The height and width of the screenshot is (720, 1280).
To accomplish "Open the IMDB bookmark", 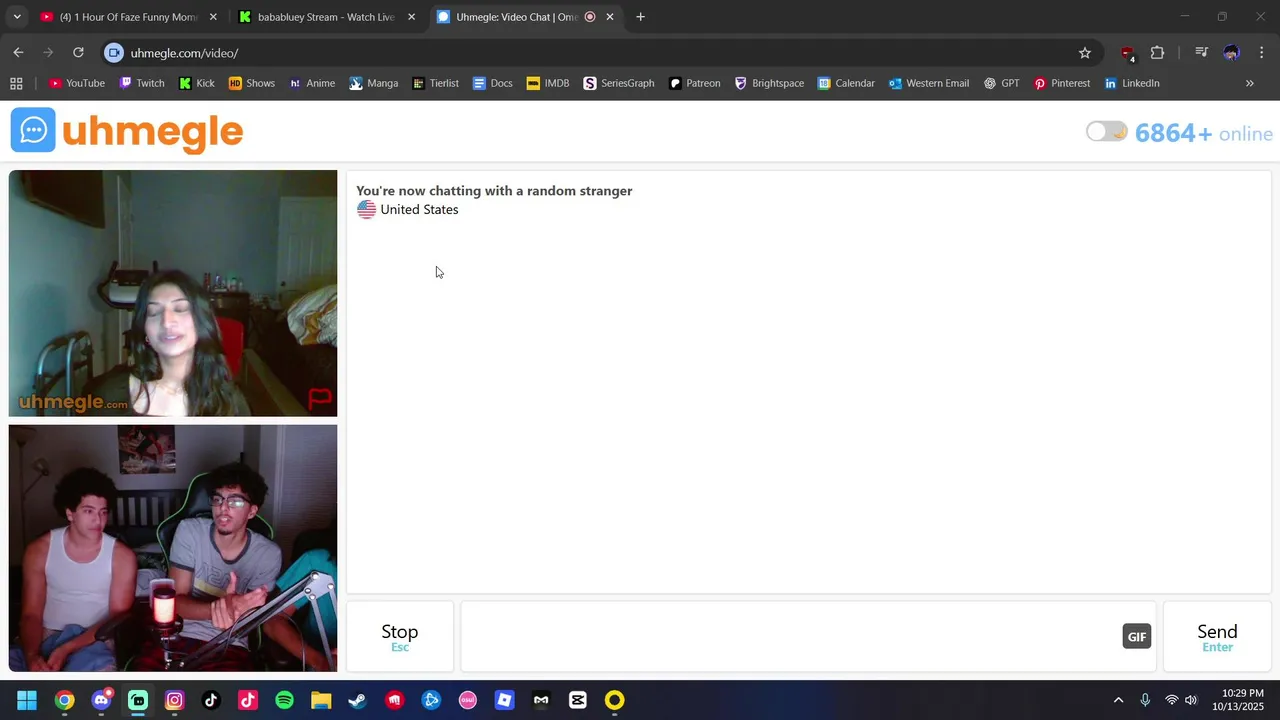I will point(548,83).
